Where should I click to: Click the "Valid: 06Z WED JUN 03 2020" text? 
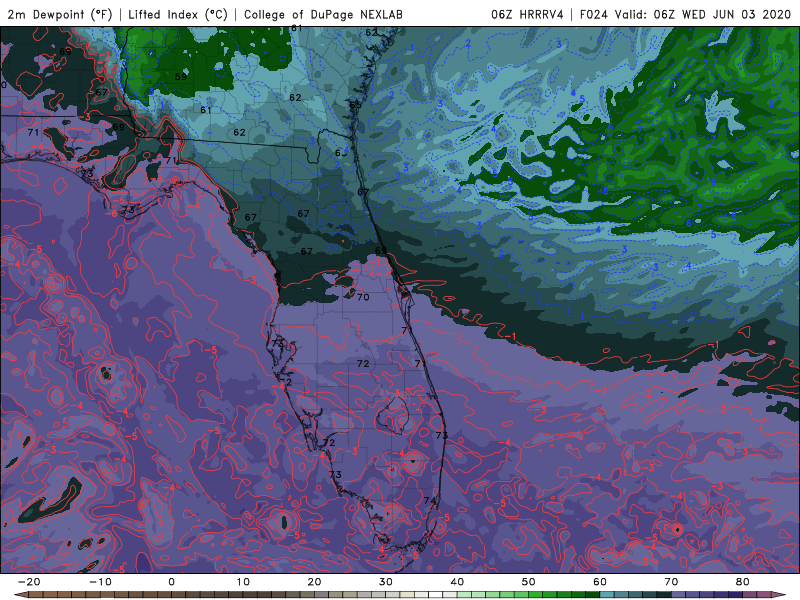702,14
